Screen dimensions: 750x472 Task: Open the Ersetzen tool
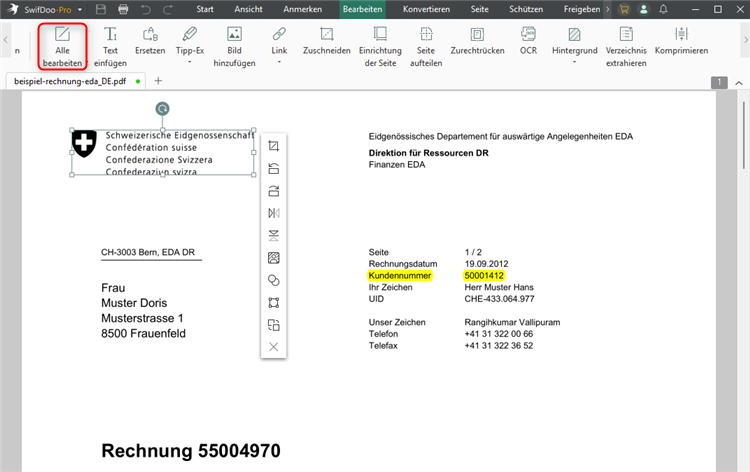(150, 41)
